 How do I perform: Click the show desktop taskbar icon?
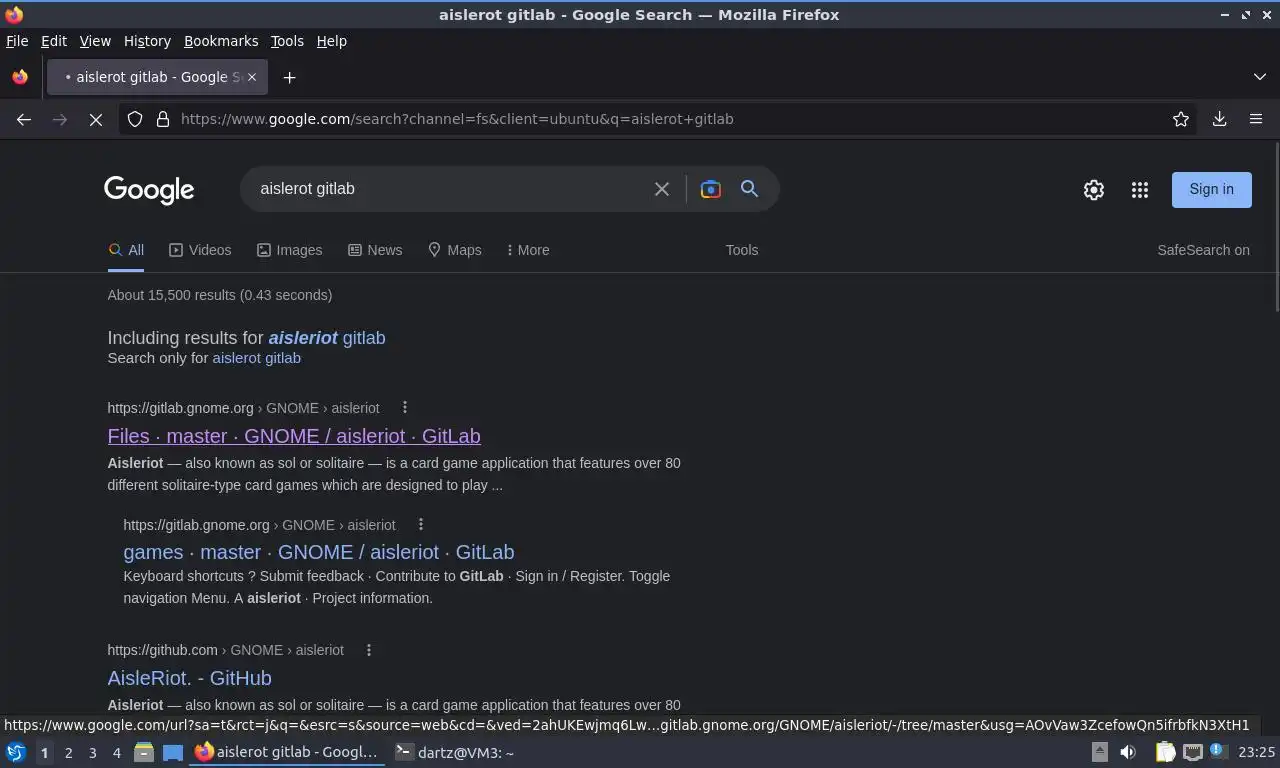click(x=173, y=752)
